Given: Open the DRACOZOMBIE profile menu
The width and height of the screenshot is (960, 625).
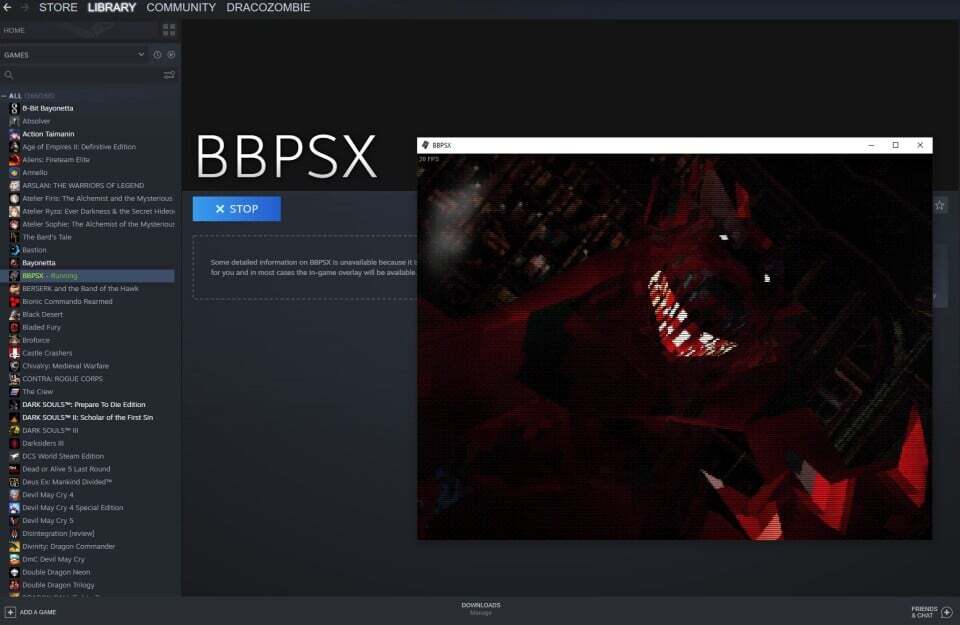Looking at the screenshot, I should click(268, 7).
